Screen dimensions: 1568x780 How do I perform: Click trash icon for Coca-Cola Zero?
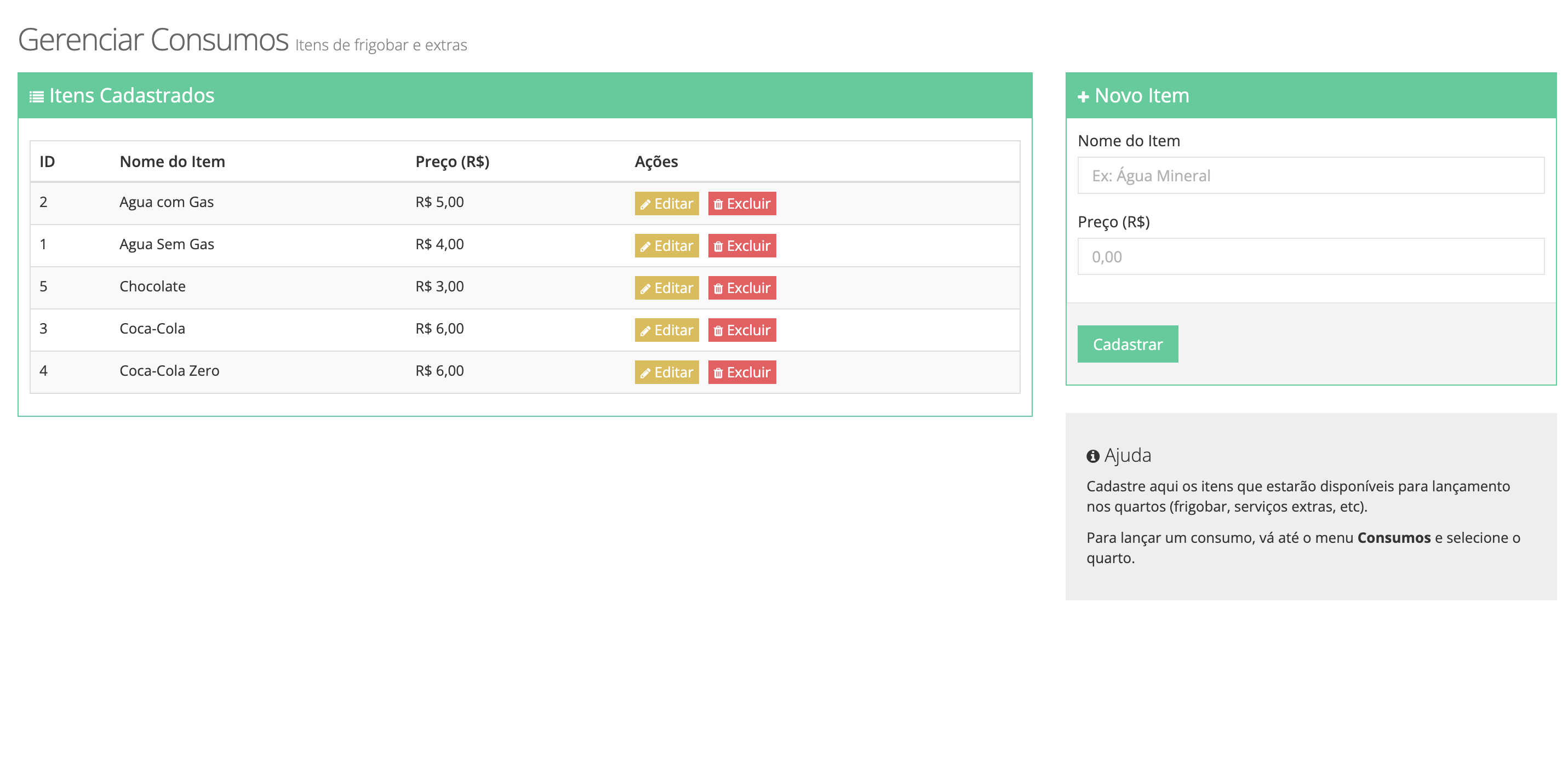[x=718, y=373]
